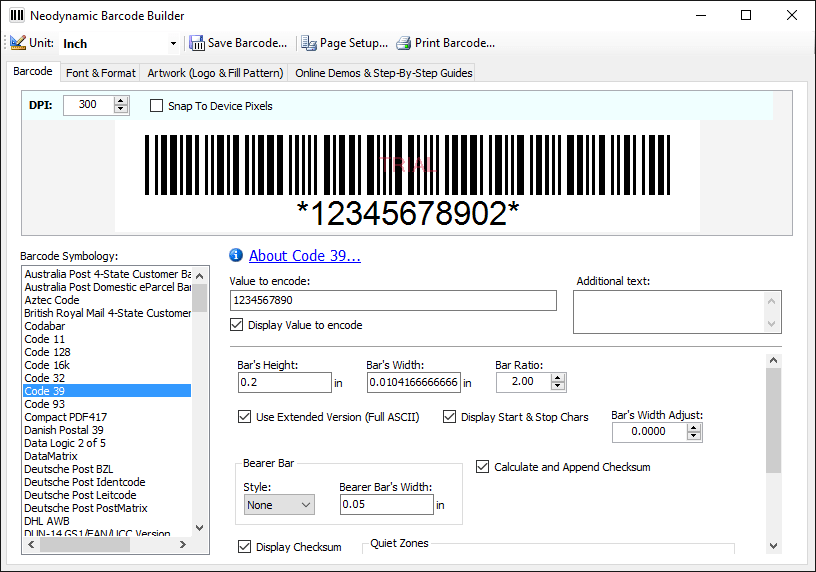Click the blue info icon beside About Code 39

click(236, 255)
